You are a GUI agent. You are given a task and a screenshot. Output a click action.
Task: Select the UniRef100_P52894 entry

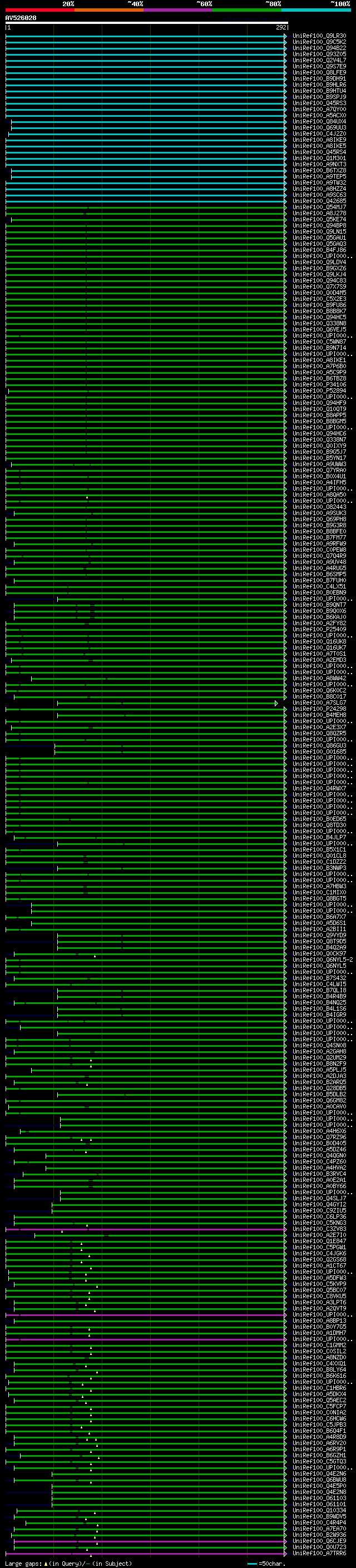point(319,391)
